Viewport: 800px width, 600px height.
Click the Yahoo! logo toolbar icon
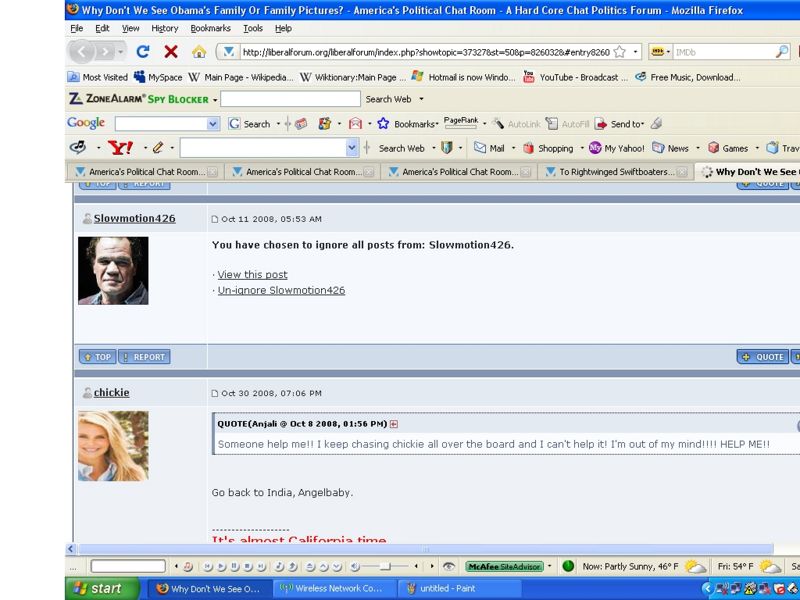[x=121, y=148]
